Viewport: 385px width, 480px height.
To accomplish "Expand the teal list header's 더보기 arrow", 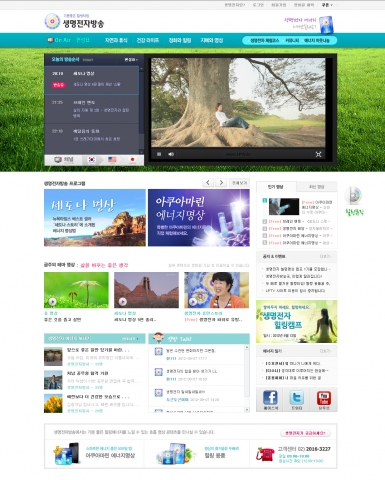I will pos(130,339).
